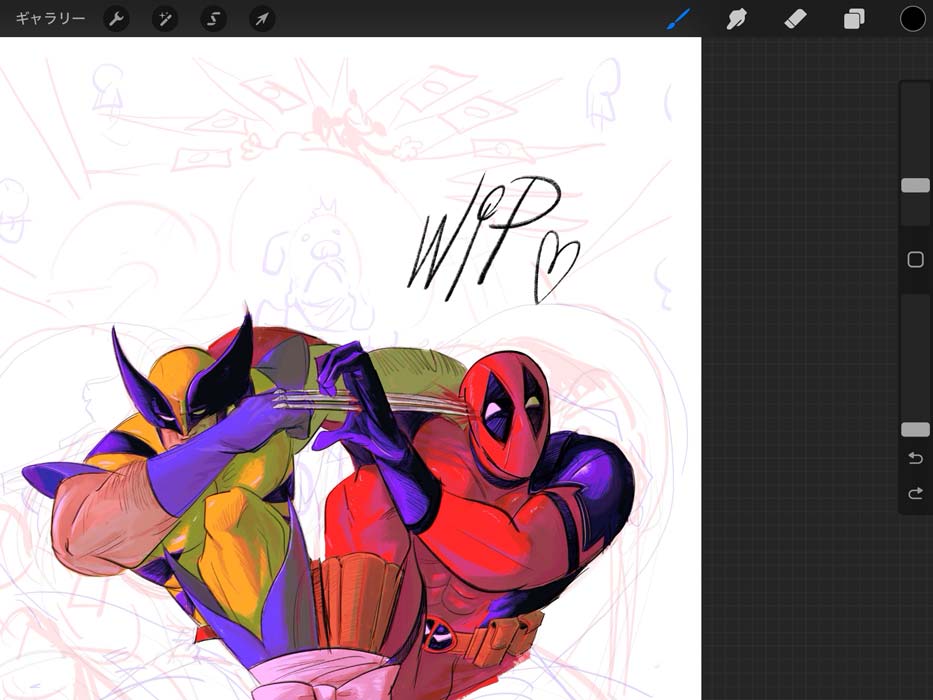
Task: Click the brush size slider handle
Action: 915,185
